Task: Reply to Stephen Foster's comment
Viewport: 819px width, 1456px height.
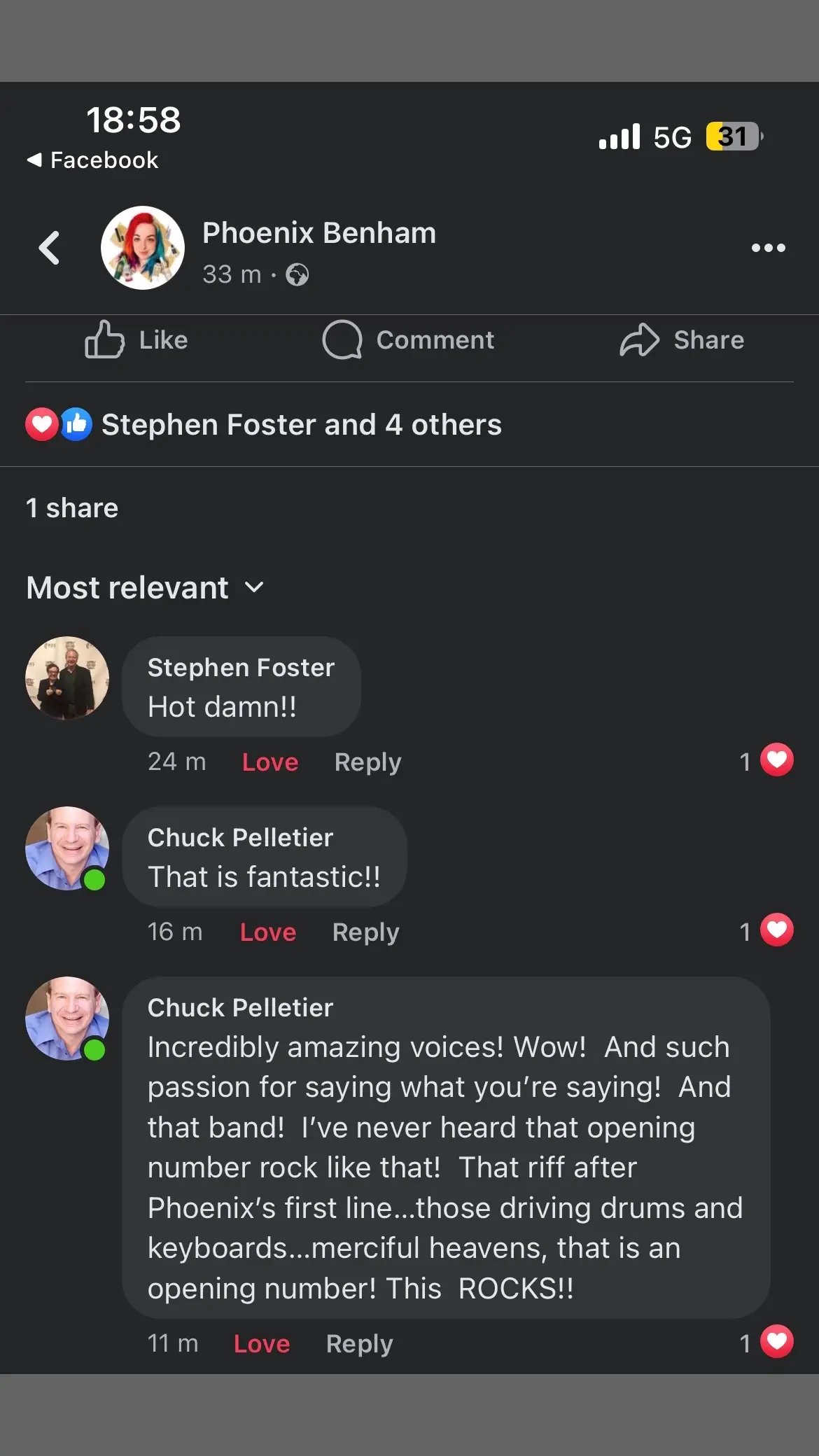Action: pos(368,762)
